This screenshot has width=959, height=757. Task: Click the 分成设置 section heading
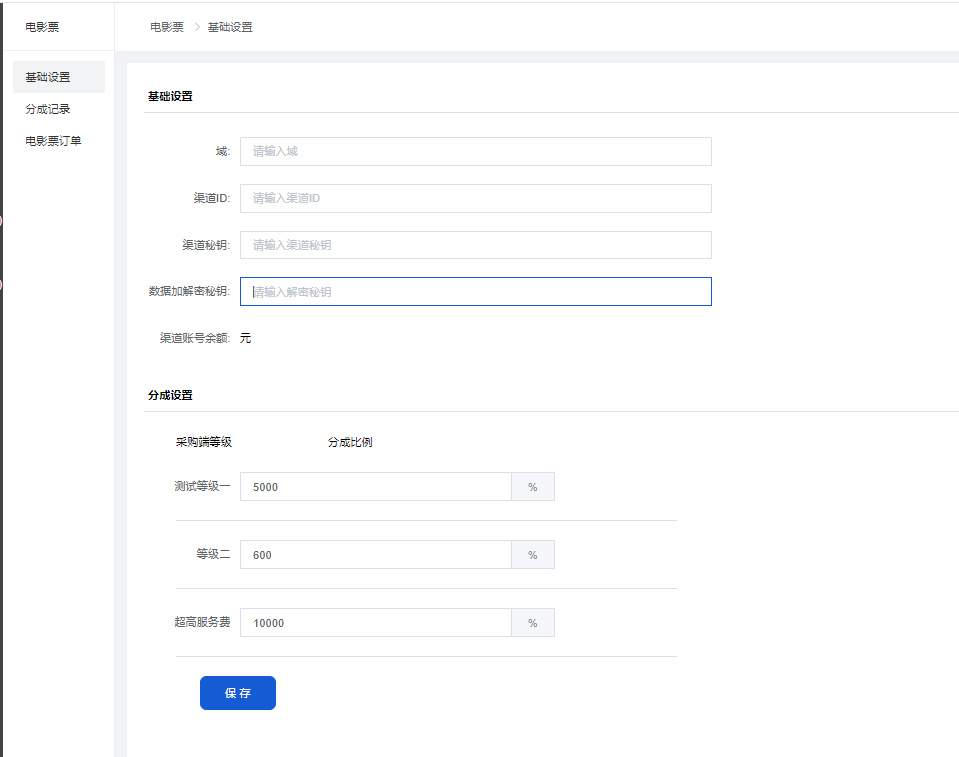(x=170, y=395)
